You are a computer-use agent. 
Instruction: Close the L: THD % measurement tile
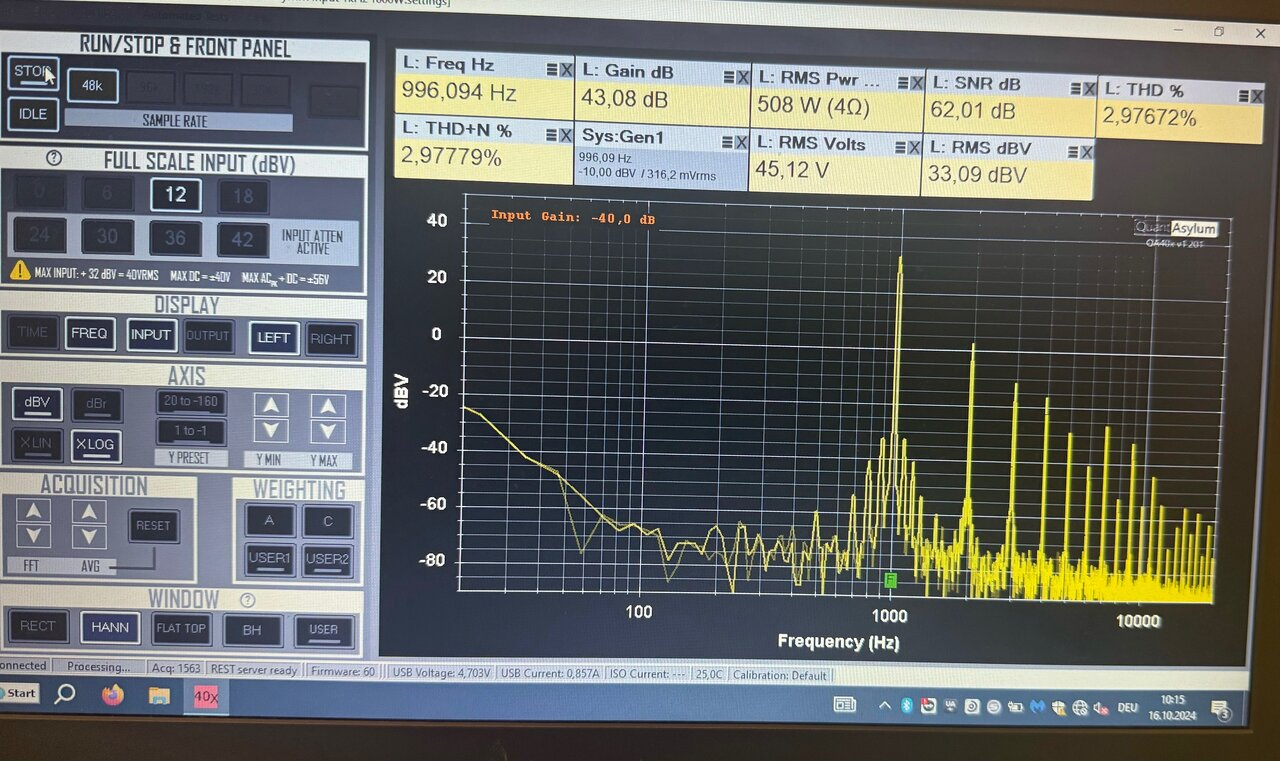1256,95
